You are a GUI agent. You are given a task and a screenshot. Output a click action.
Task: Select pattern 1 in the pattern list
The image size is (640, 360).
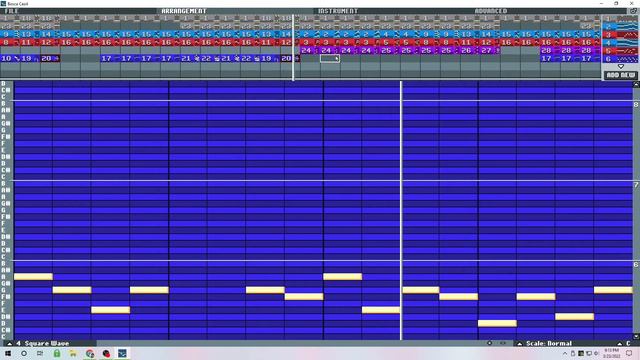tap(620, 19)
